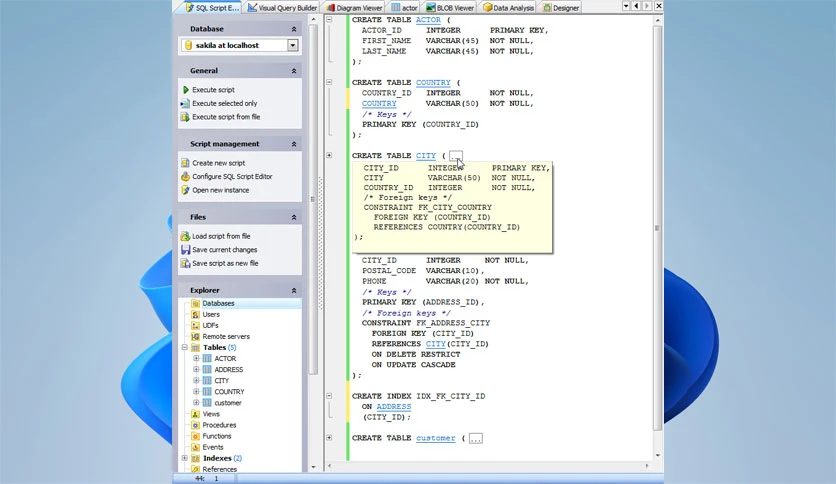The height and width of the screenshot is (484, 836).
Task: Switch to the Designer tab
Action: [560, 7]
